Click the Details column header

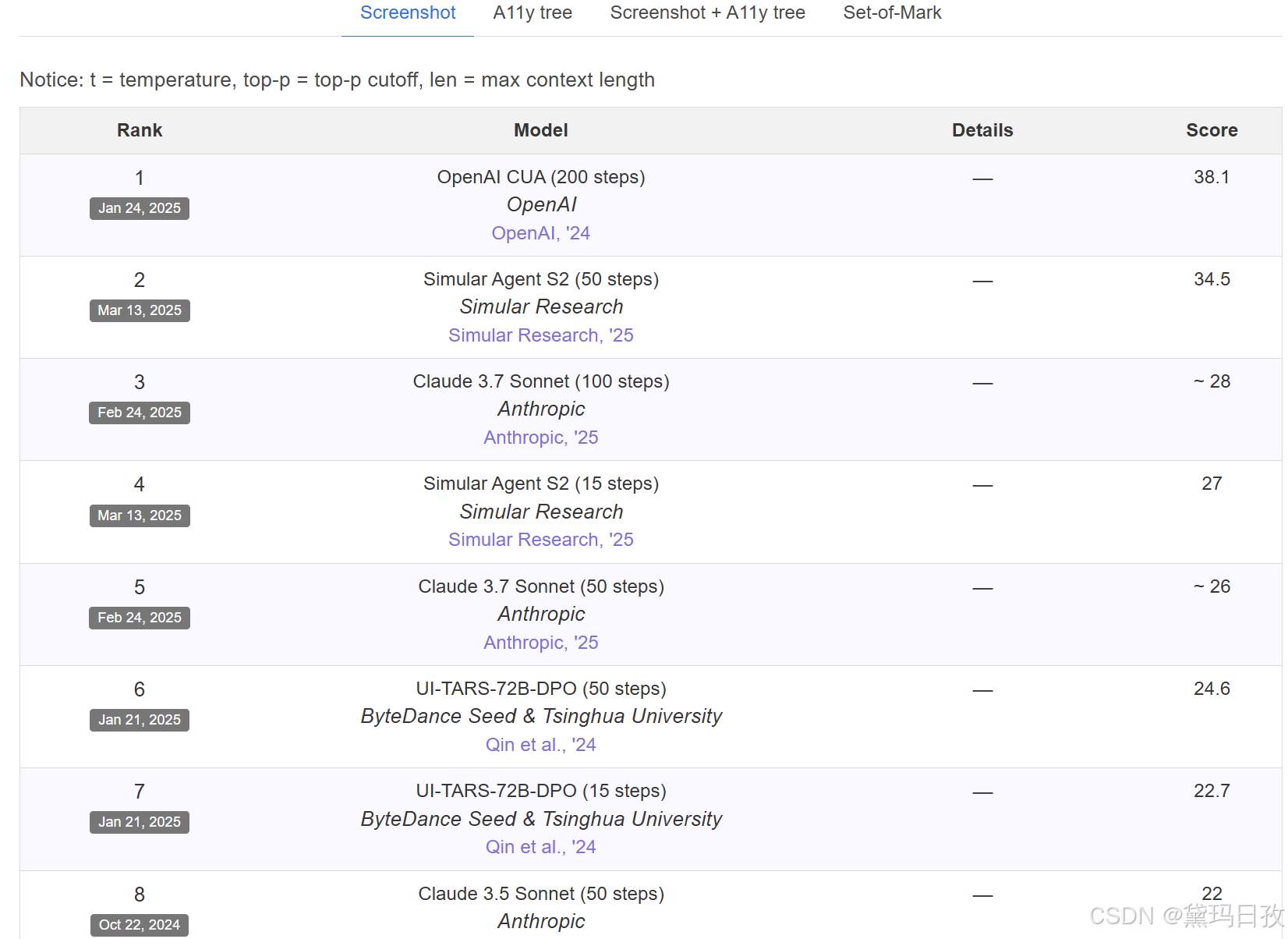(x=982, y=130)
